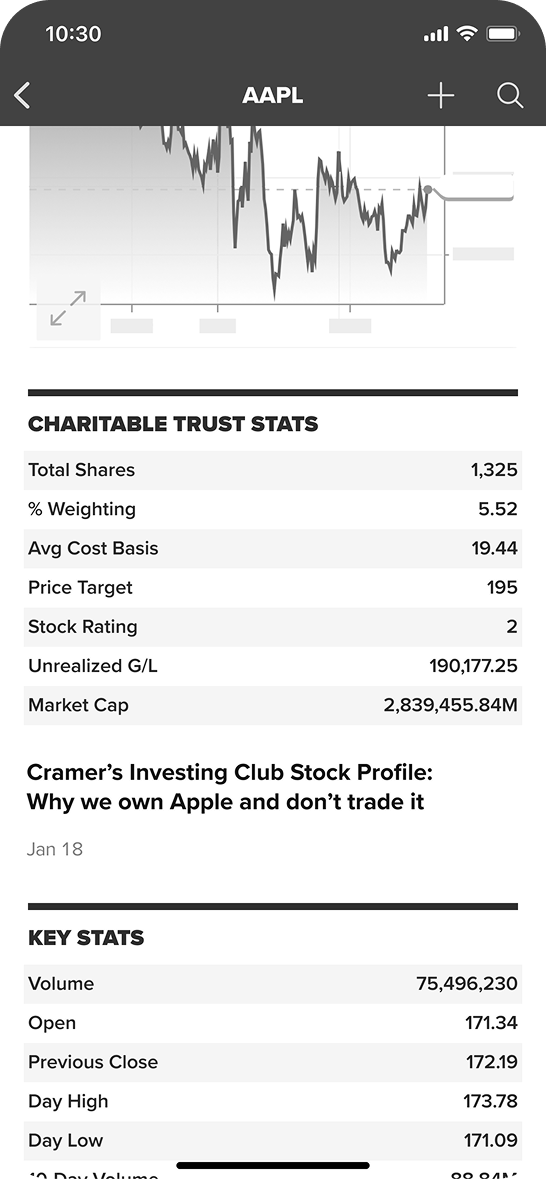Select the Volume row in Key Stats

pyautogui.click(x=273, y=984)
